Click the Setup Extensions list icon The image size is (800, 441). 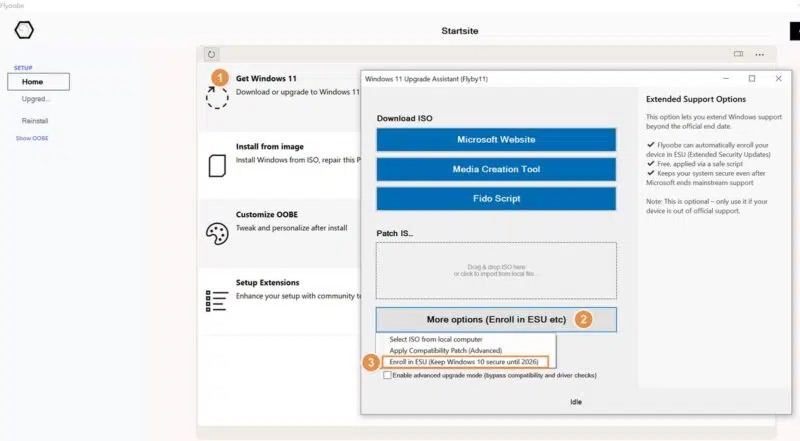[216, 301]
